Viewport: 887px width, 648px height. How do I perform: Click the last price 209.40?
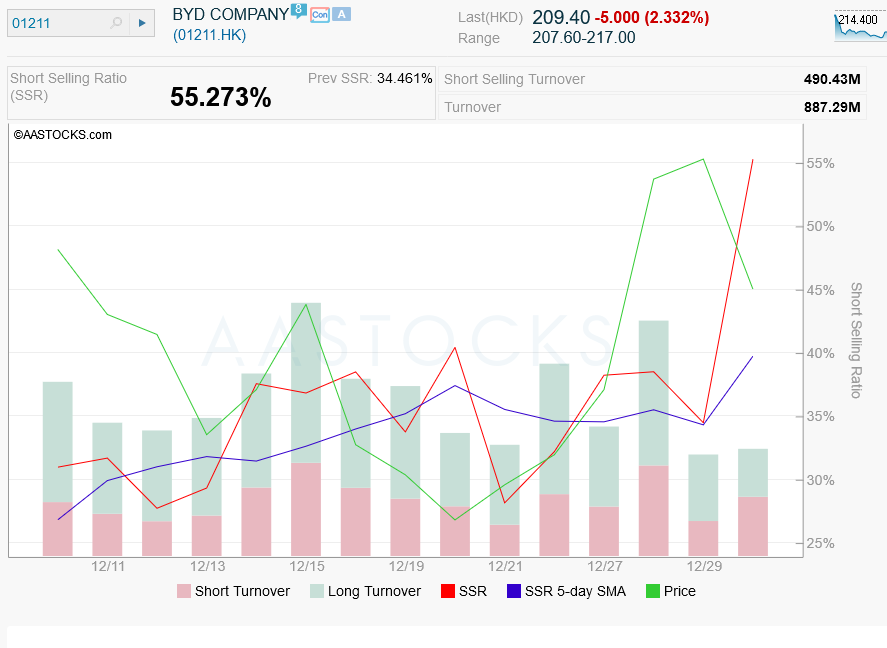pyautogui.click(x=561, y=18)
